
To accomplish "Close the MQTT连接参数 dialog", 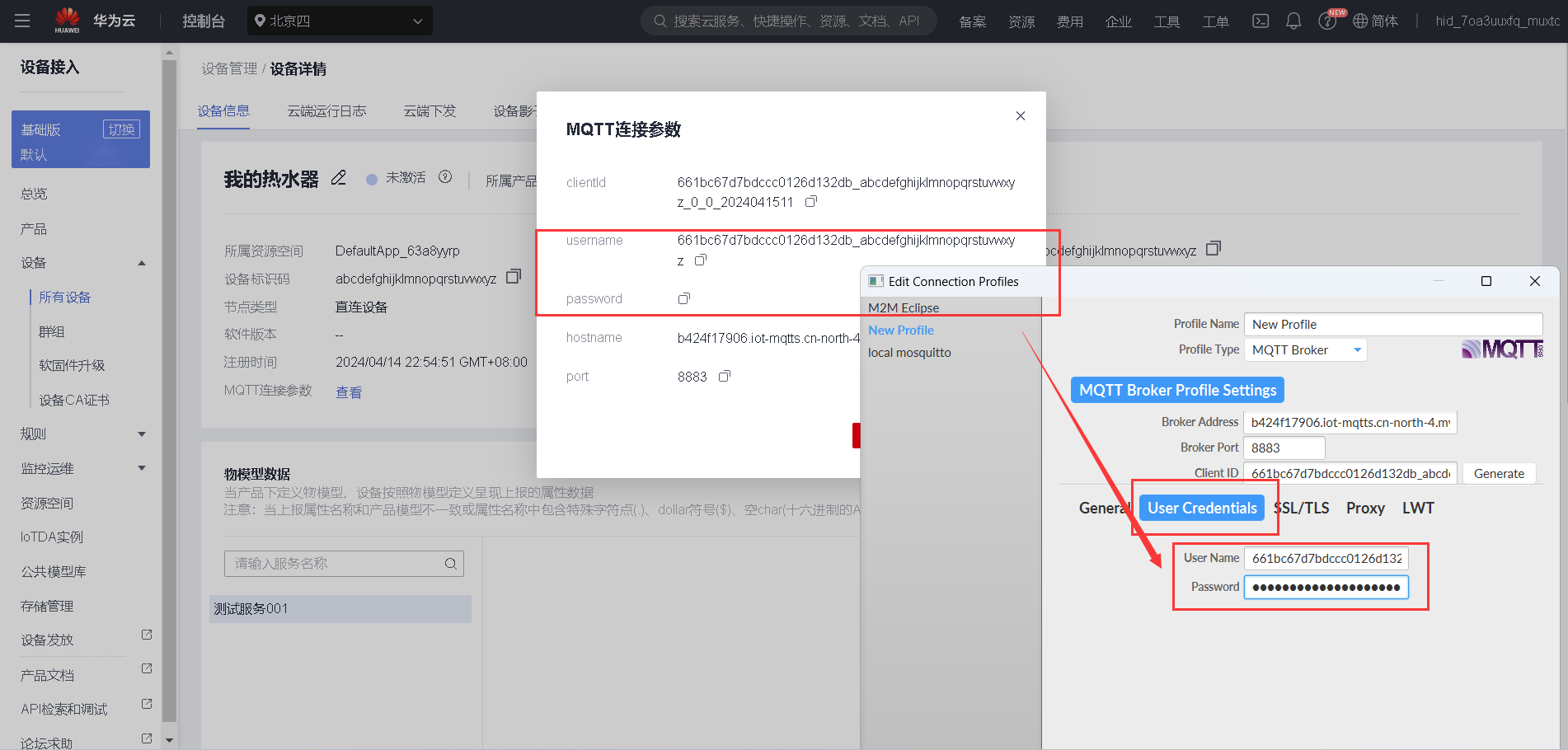I will [x=1021, y=116].
